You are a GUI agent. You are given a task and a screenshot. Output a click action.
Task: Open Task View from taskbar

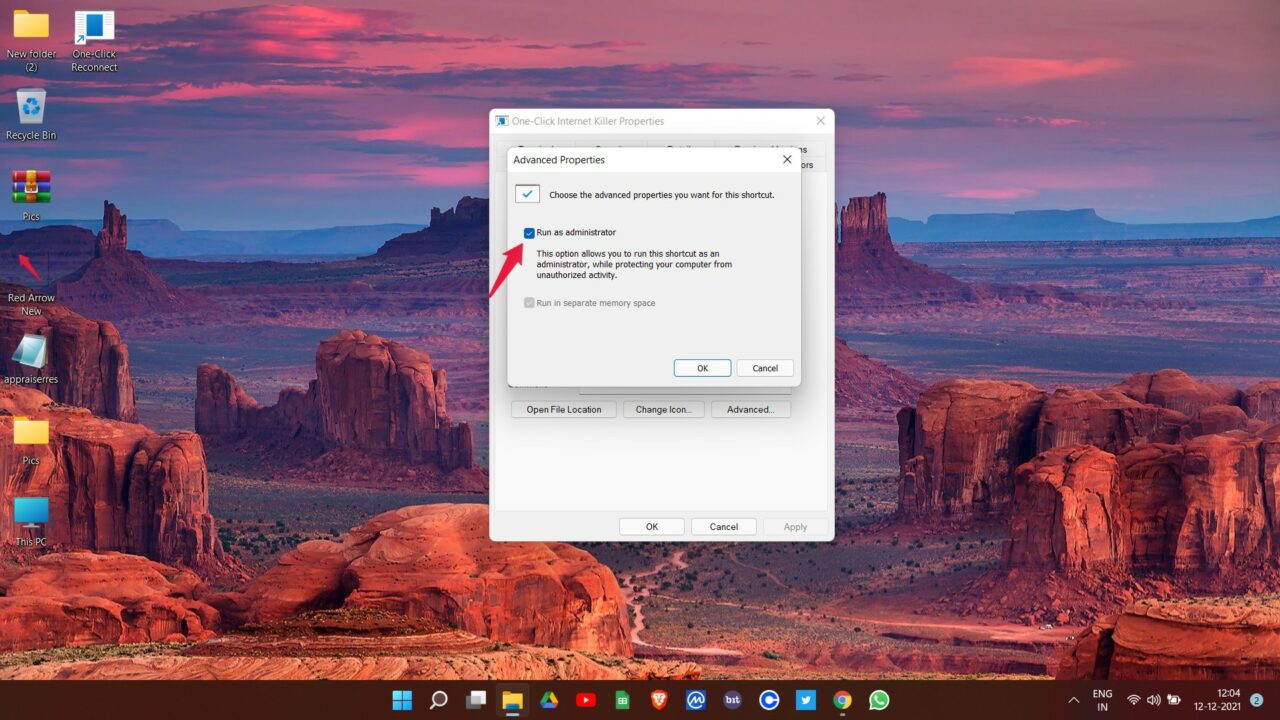click(x=476, y=700)
